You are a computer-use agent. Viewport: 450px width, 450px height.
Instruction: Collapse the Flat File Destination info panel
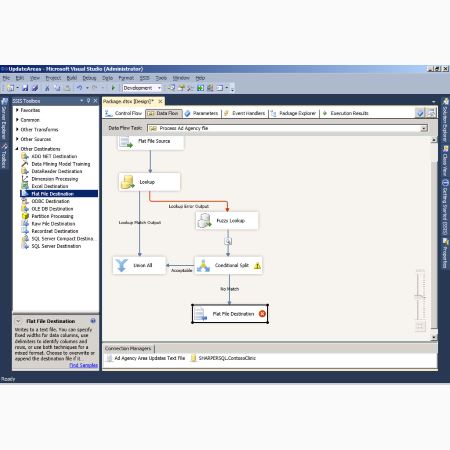18,321
